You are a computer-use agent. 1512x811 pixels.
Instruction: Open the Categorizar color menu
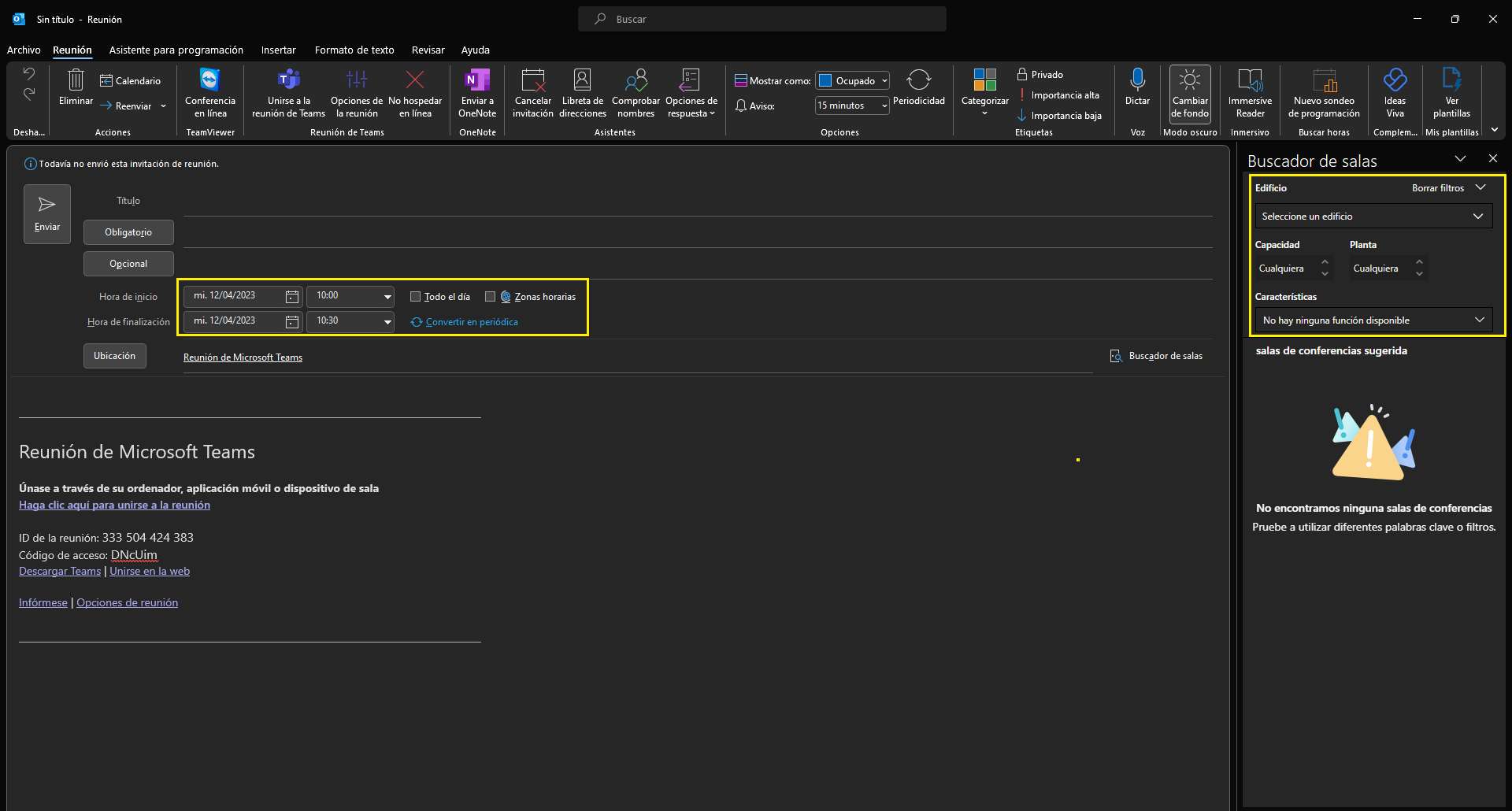984,93
